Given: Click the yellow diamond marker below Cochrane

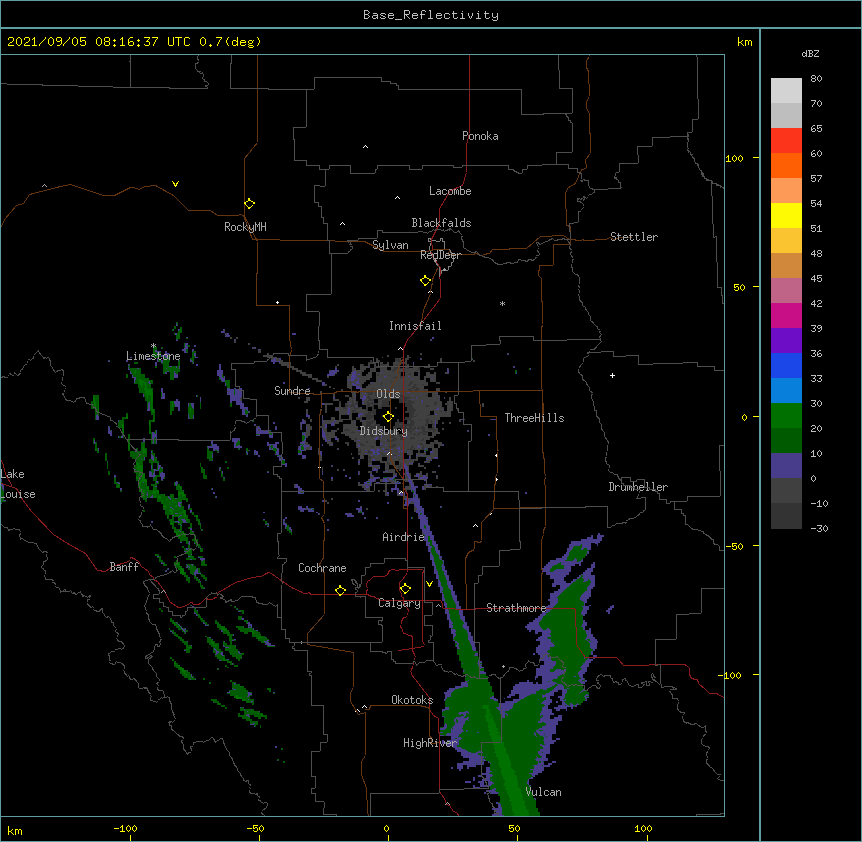Looking at the screenshot, I should 340,590.
